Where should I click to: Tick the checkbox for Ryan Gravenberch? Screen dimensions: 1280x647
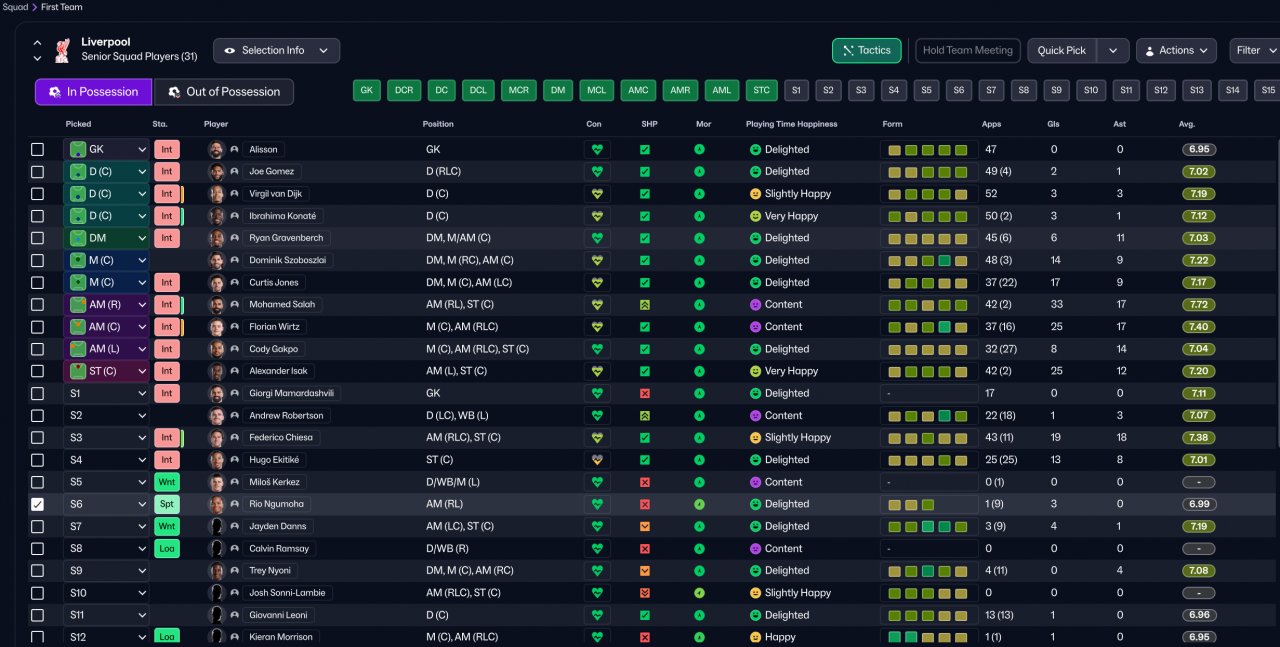pyautogui.click(x=38, y=238)
